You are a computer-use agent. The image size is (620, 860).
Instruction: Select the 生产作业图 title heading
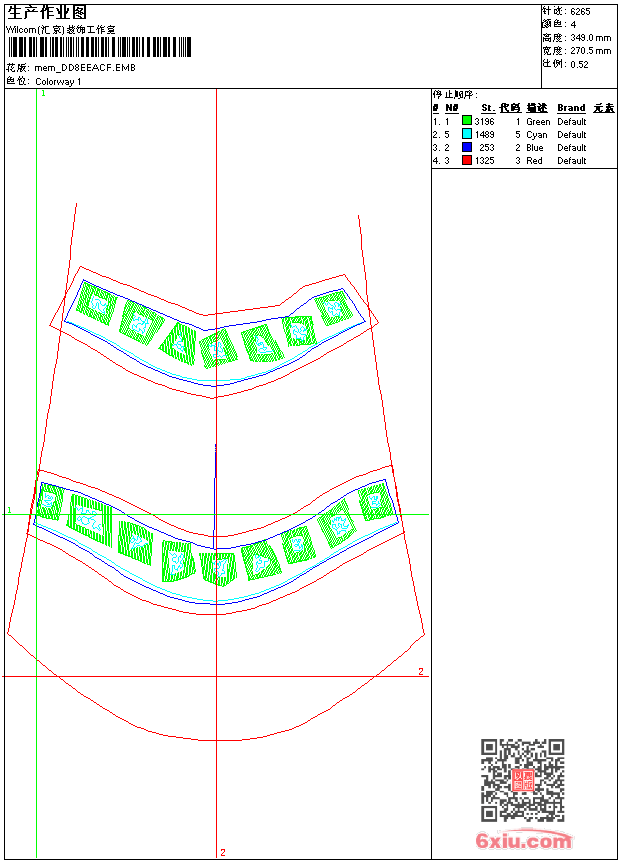point(47,13)
